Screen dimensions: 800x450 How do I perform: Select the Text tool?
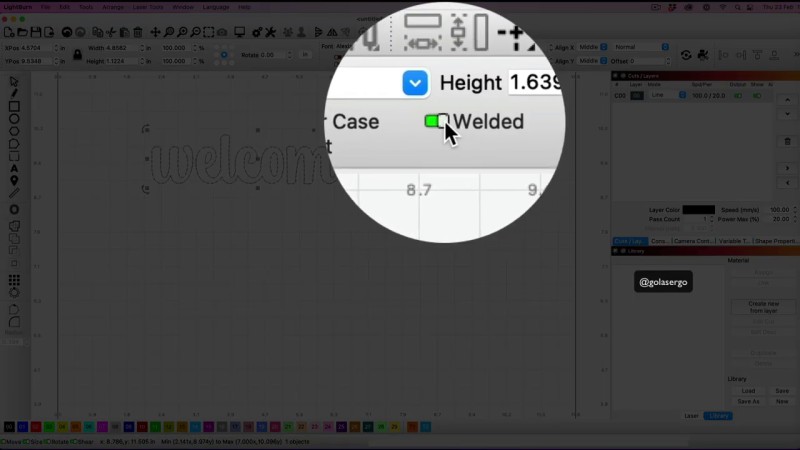[14, 168]
